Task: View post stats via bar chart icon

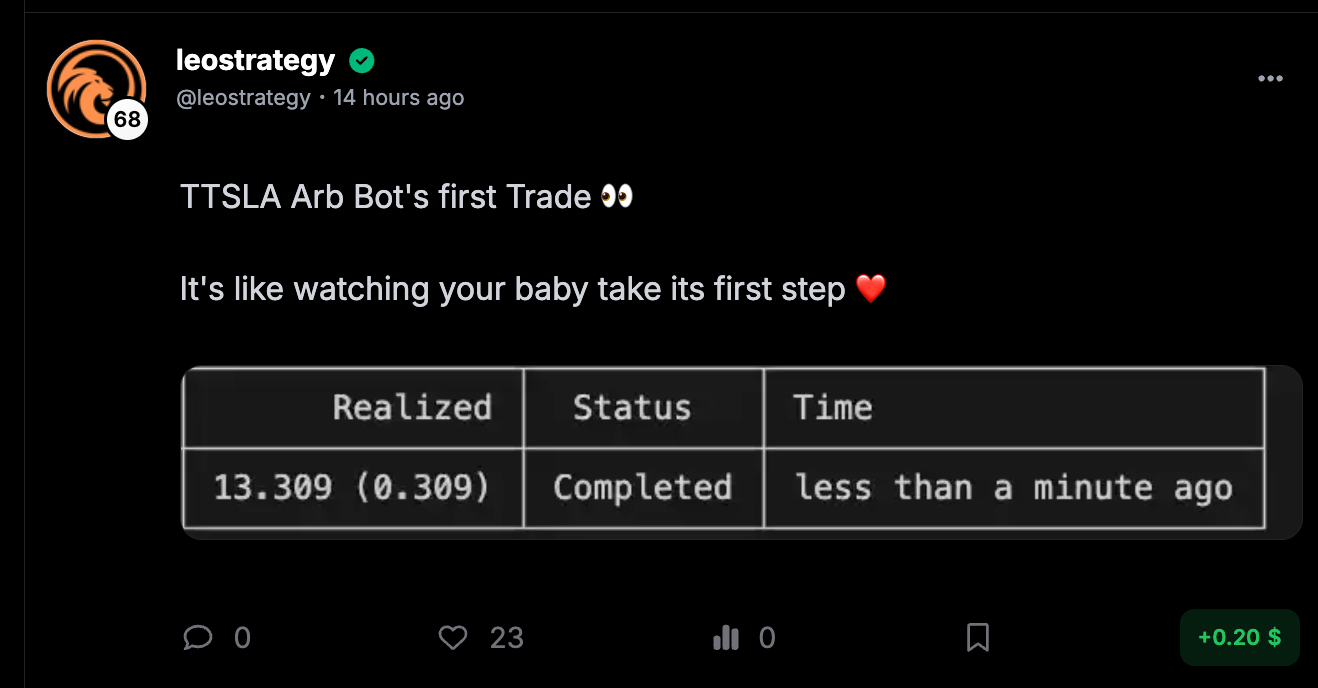Action: (726, 637)
